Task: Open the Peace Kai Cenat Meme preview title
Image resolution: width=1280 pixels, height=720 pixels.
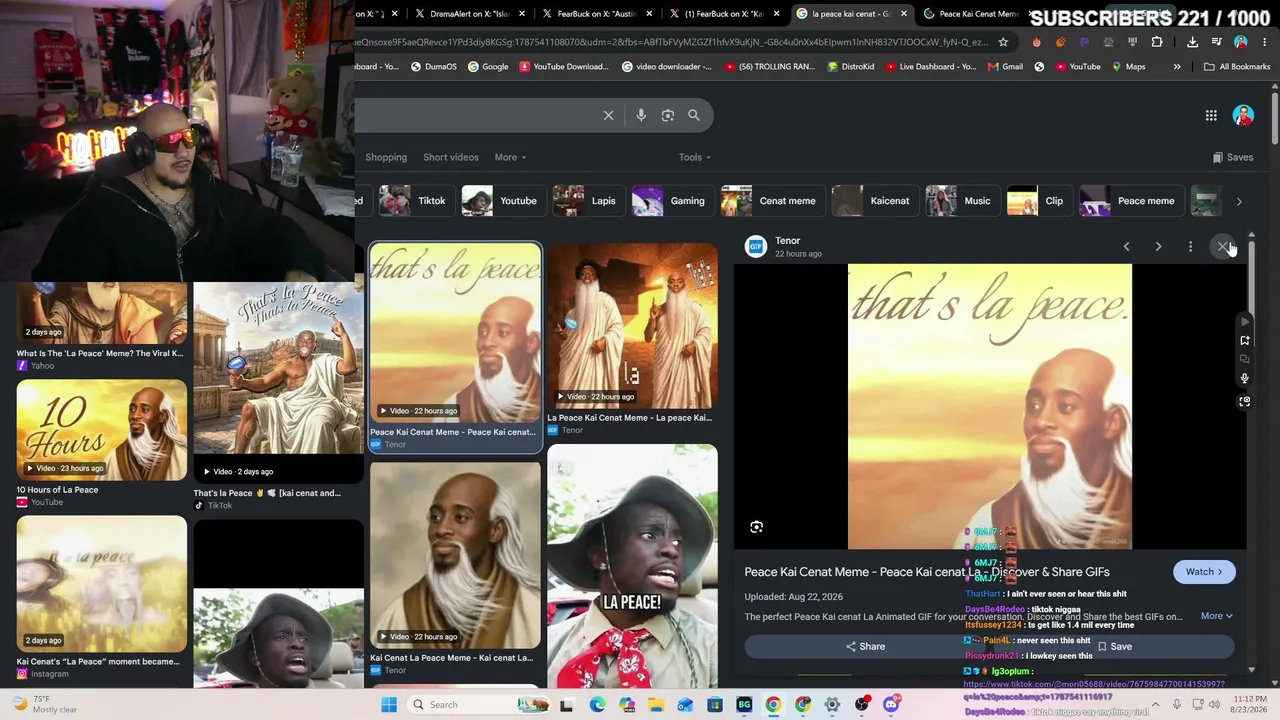Action: tap(927, 572)
